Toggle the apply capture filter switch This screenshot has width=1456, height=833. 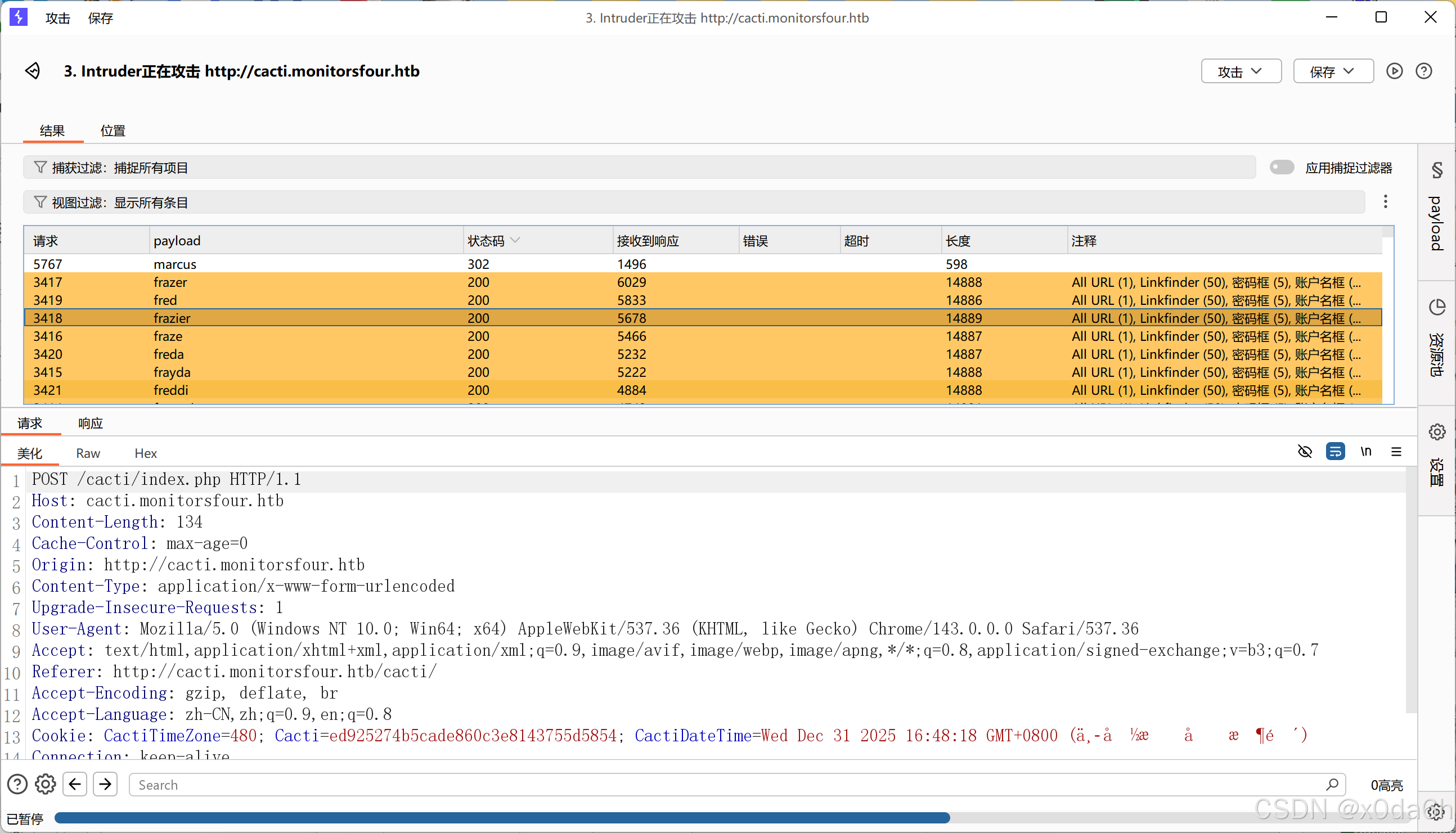tap(1282, 167)
